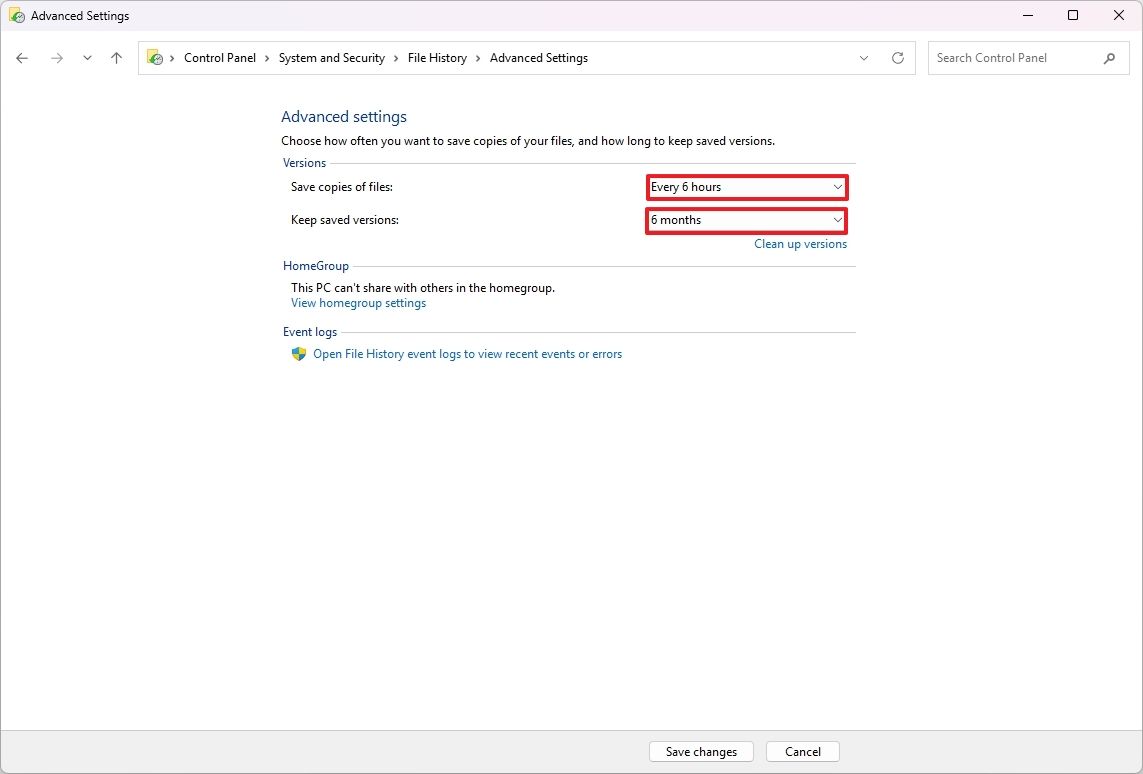Click the up one level arrow
1143x774 pixels.
click(116, 58)
